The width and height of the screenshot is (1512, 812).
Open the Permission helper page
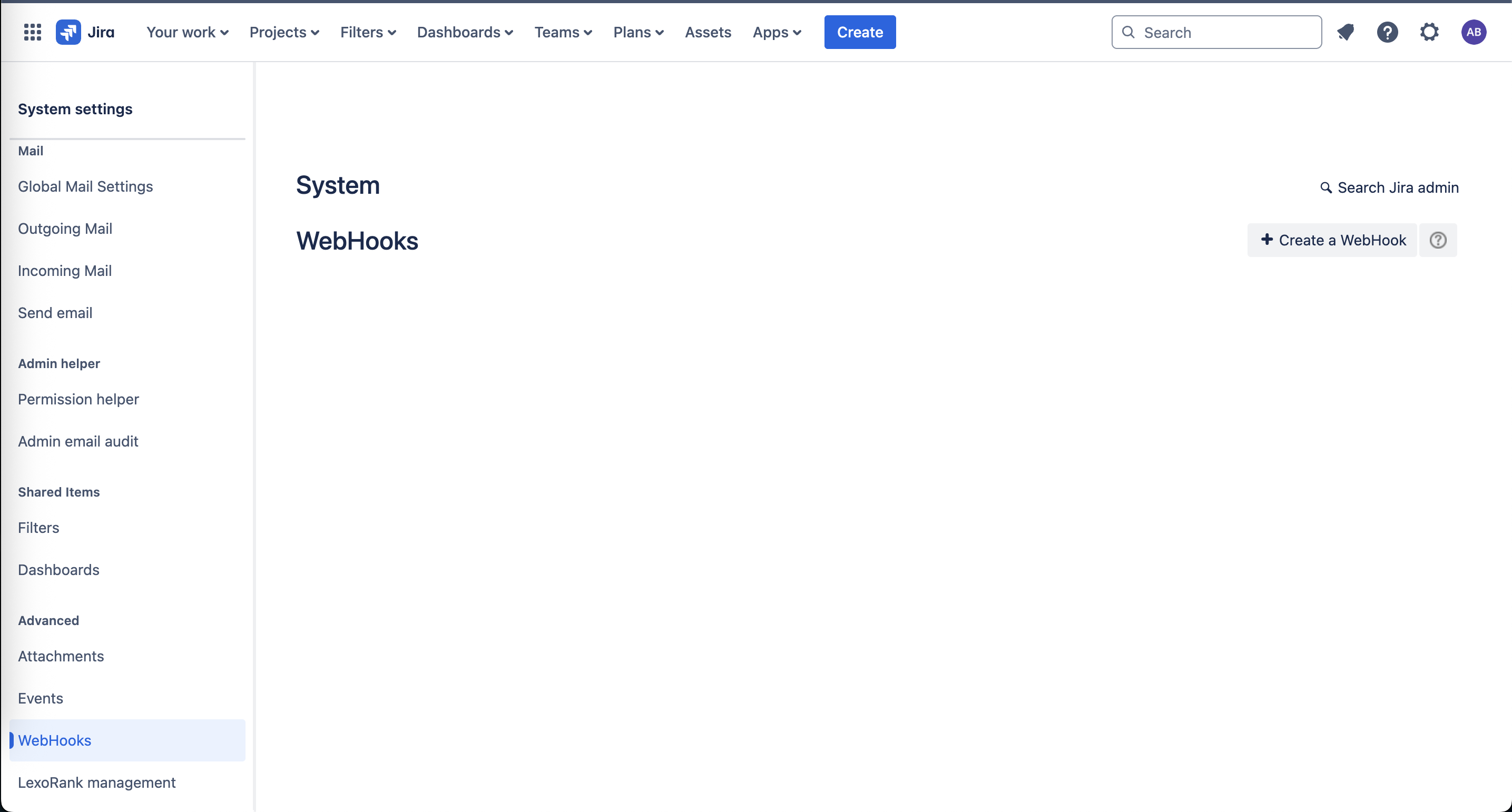pyautogui.click(x=78, y=399)
